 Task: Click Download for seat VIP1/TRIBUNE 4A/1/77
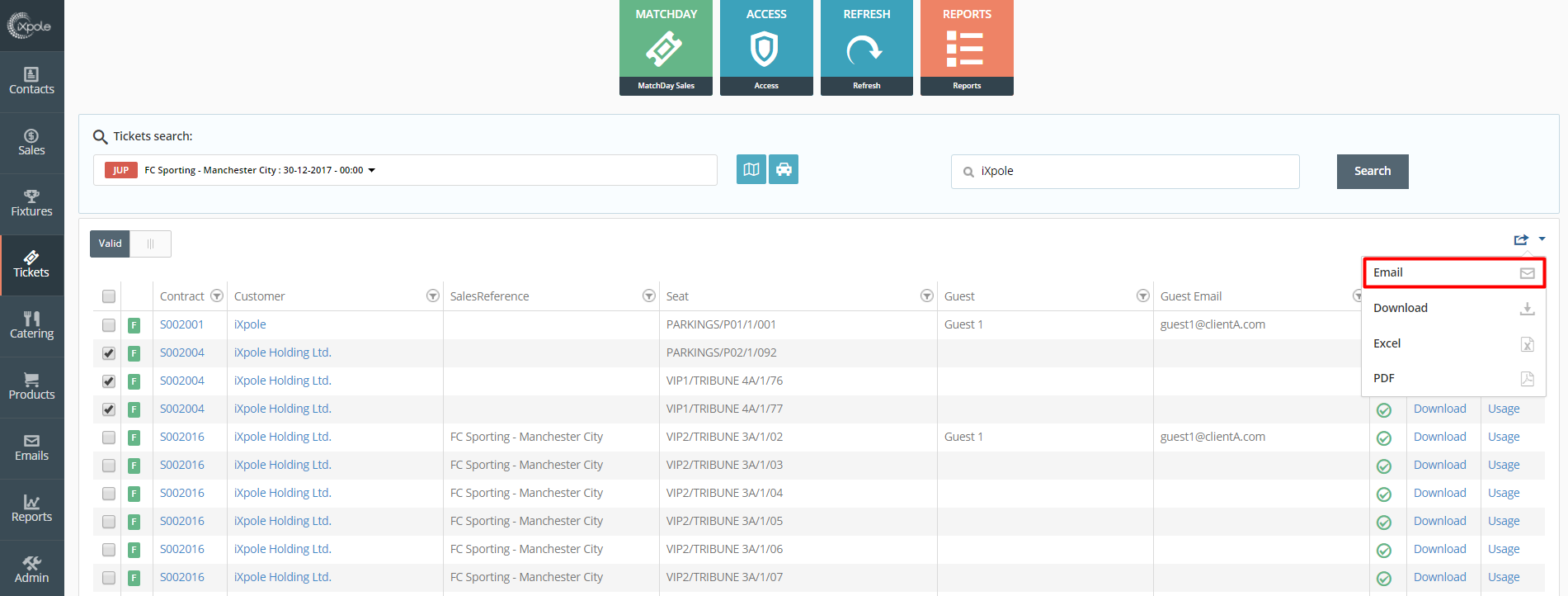click(x=1439, y=409)
